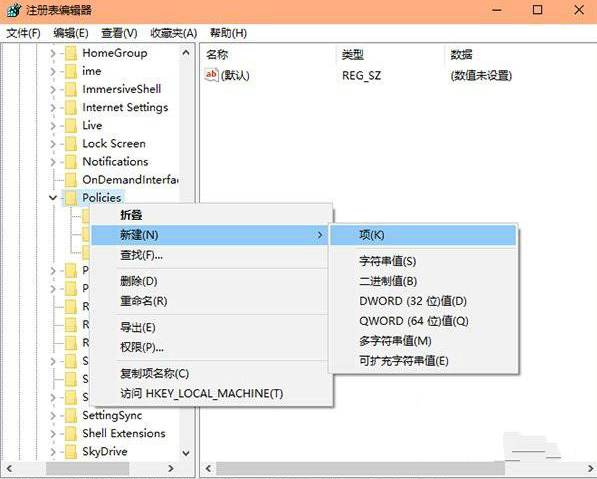
Task: Open the 收藏夹(A) menu
Action: (174, 34)
